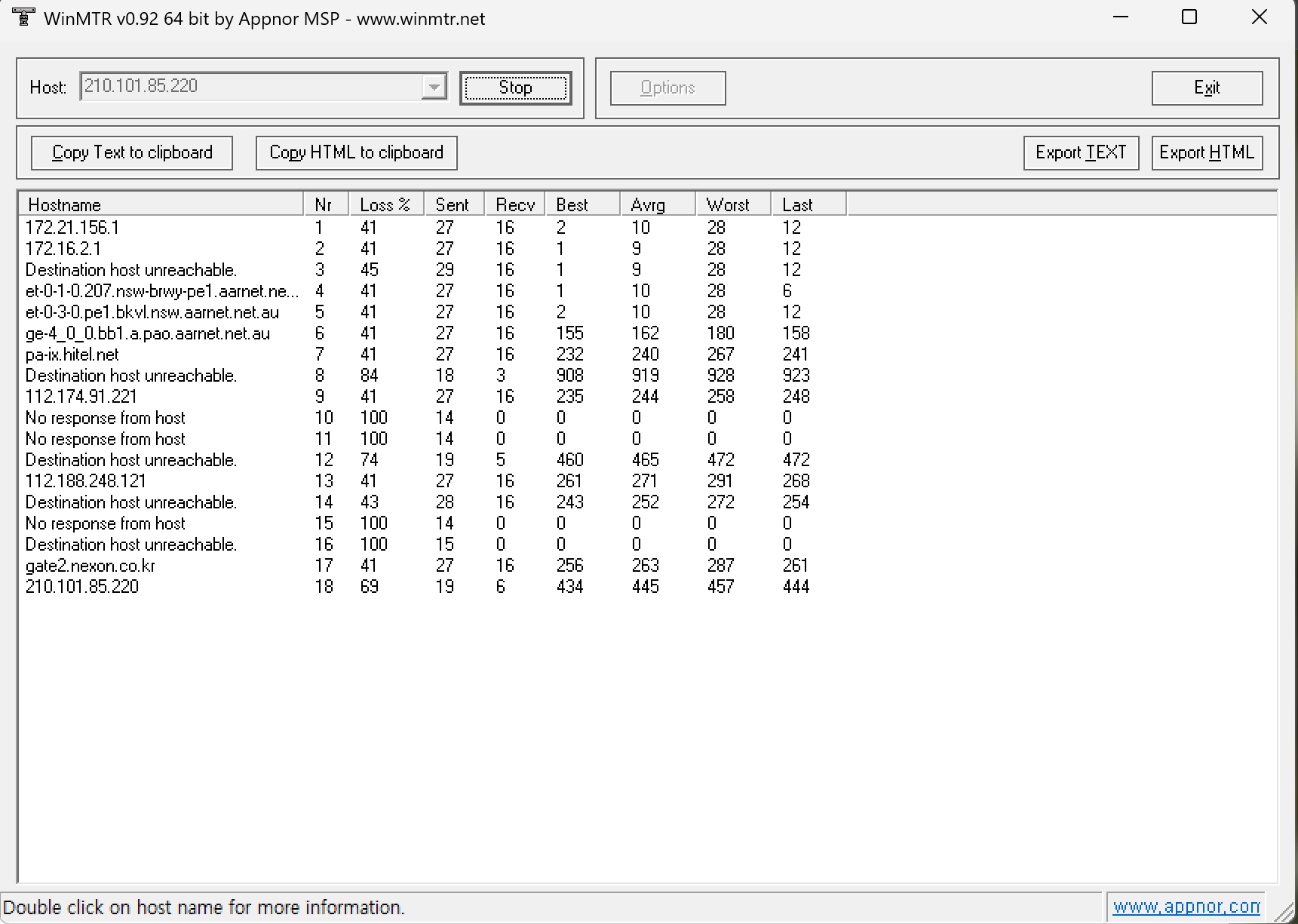Select the gate2.nexon.co.kr hop row
This screenshot has width=1298, height=924.
434,566
